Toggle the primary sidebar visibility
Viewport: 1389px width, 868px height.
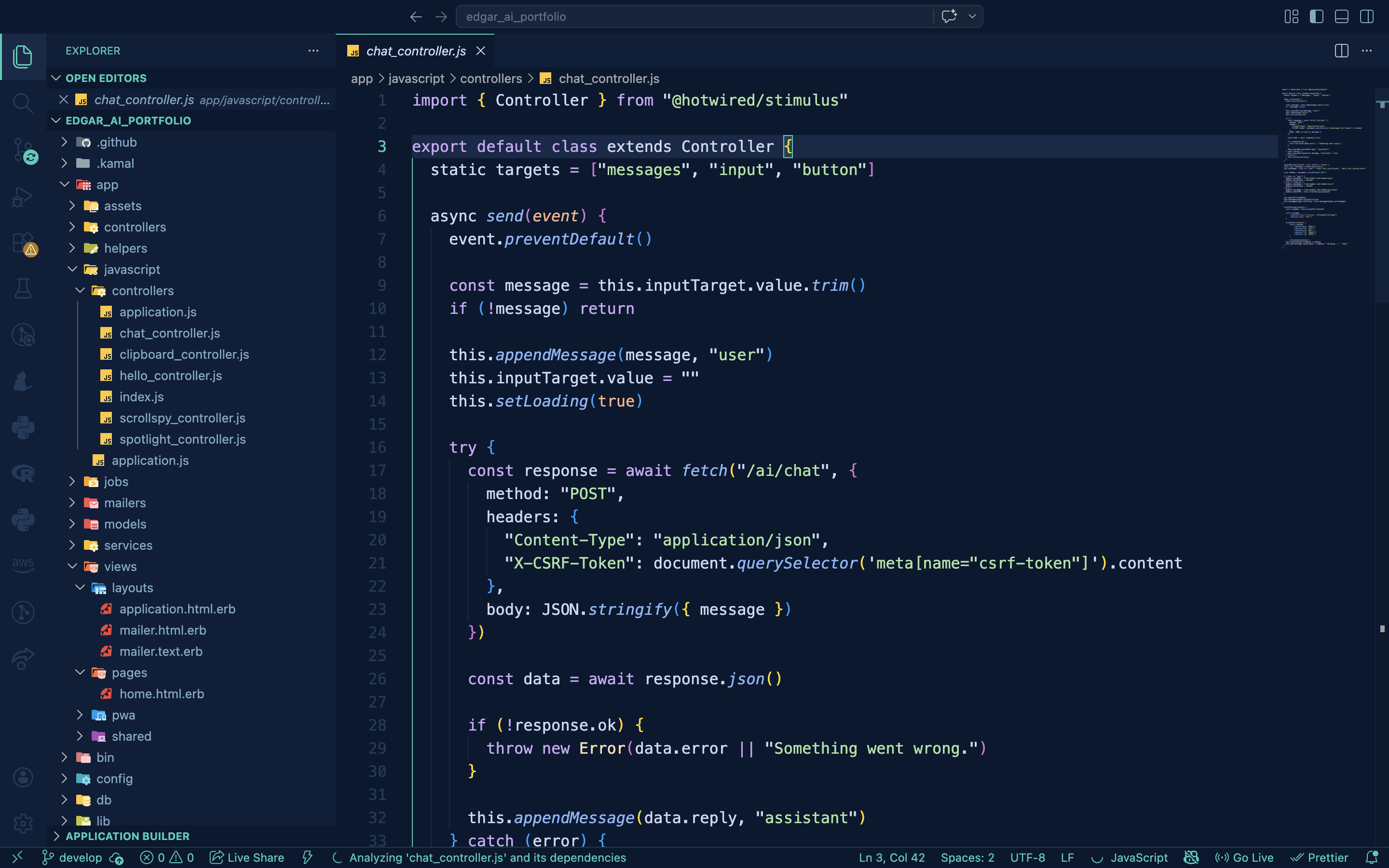(x=1316, y=17)
